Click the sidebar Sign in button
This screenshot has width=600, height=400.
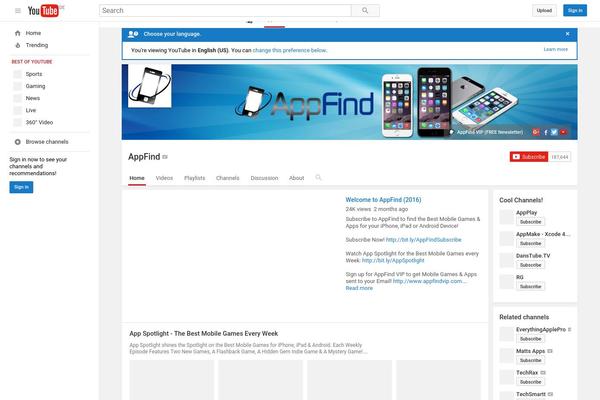point(21,187)
